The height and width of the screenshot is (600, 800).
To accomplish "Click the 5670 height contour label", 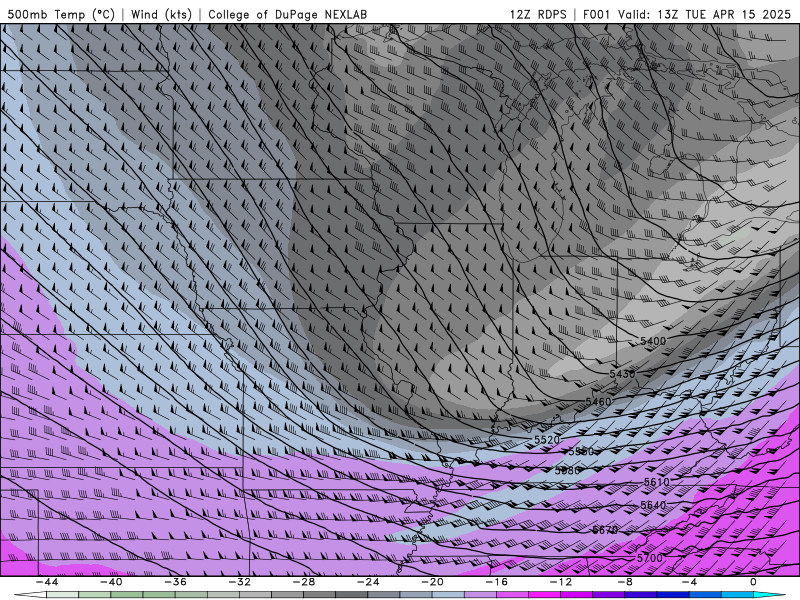I will (x=605, y=530).
